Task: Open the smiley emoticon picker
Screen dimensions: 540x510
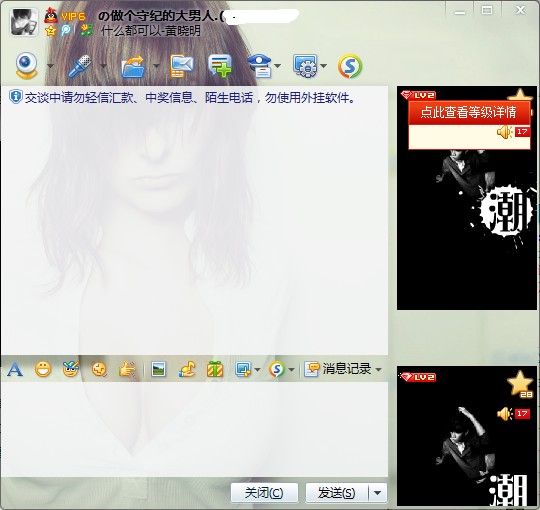Action: tap(43, 370)
